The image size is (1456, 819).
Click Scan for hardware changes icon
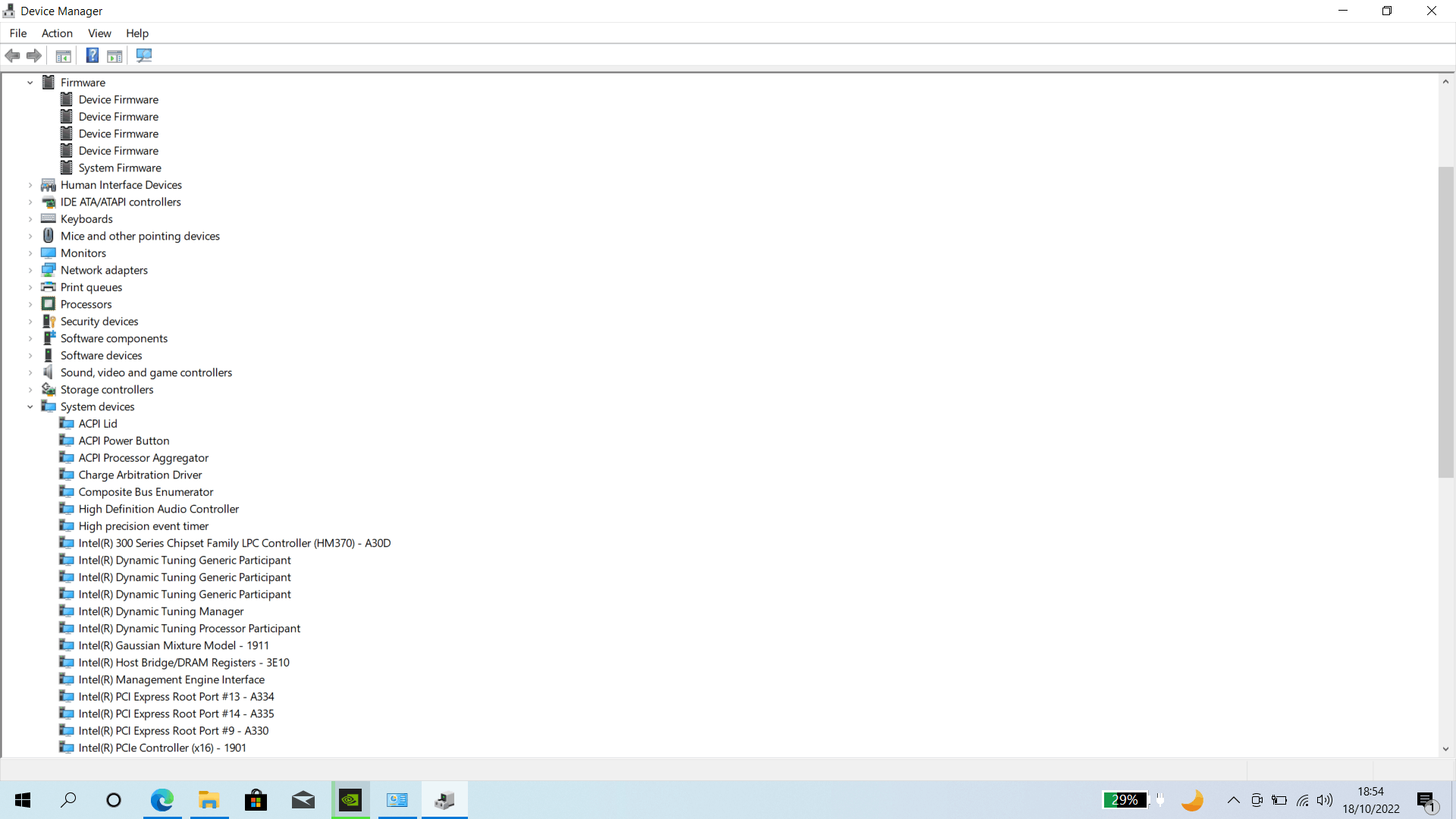144,55
